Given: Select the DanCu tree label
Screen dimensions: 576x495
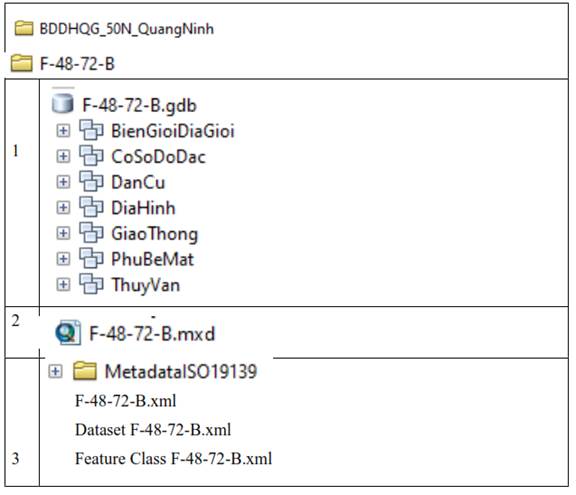Looking at the screenshot, I should [138, 182].
